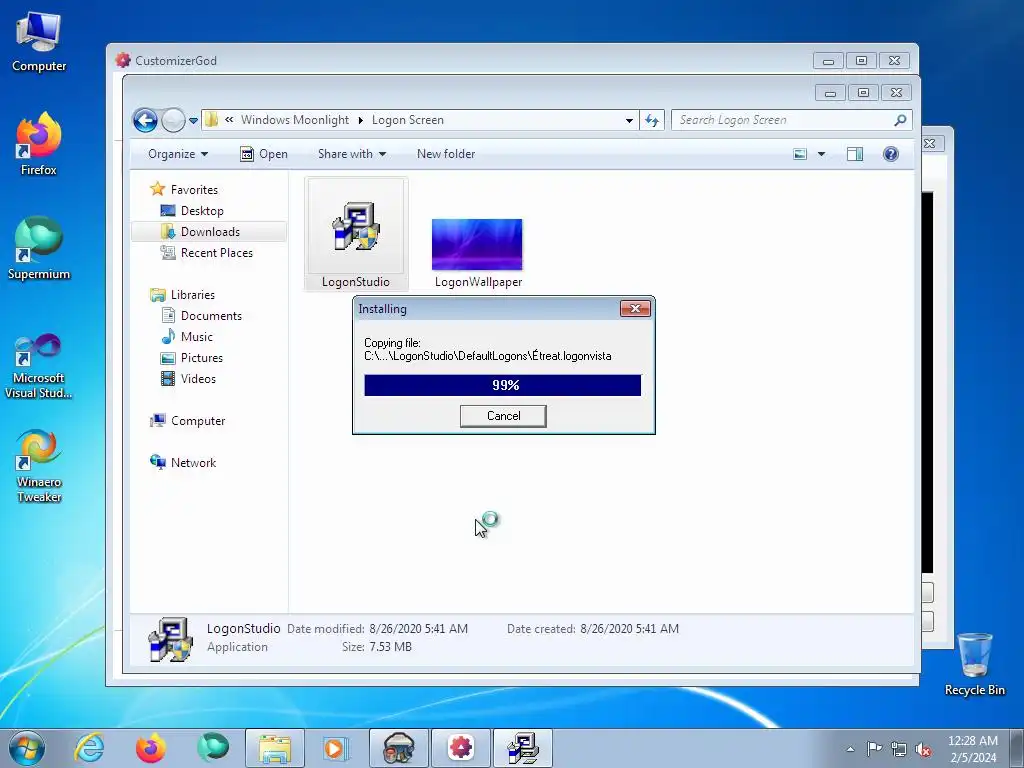Click Open in the Explorer toolbar
1024x768 pixels.
264,154
